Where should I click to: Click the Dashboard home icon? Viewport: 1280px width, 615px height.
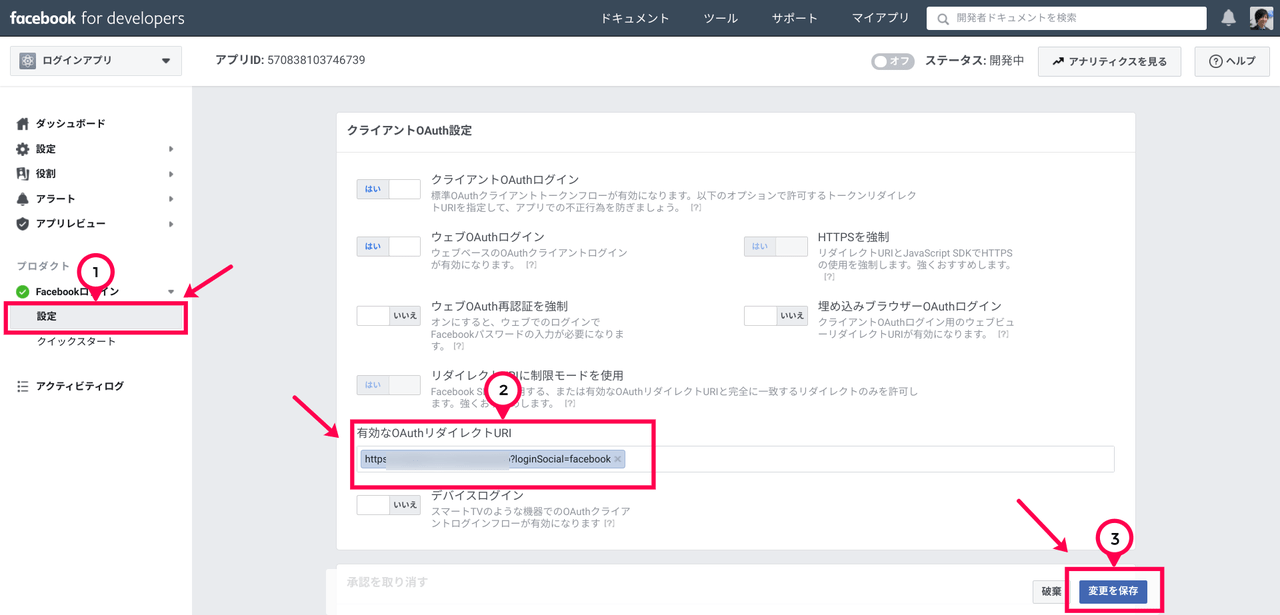(23, 124)
